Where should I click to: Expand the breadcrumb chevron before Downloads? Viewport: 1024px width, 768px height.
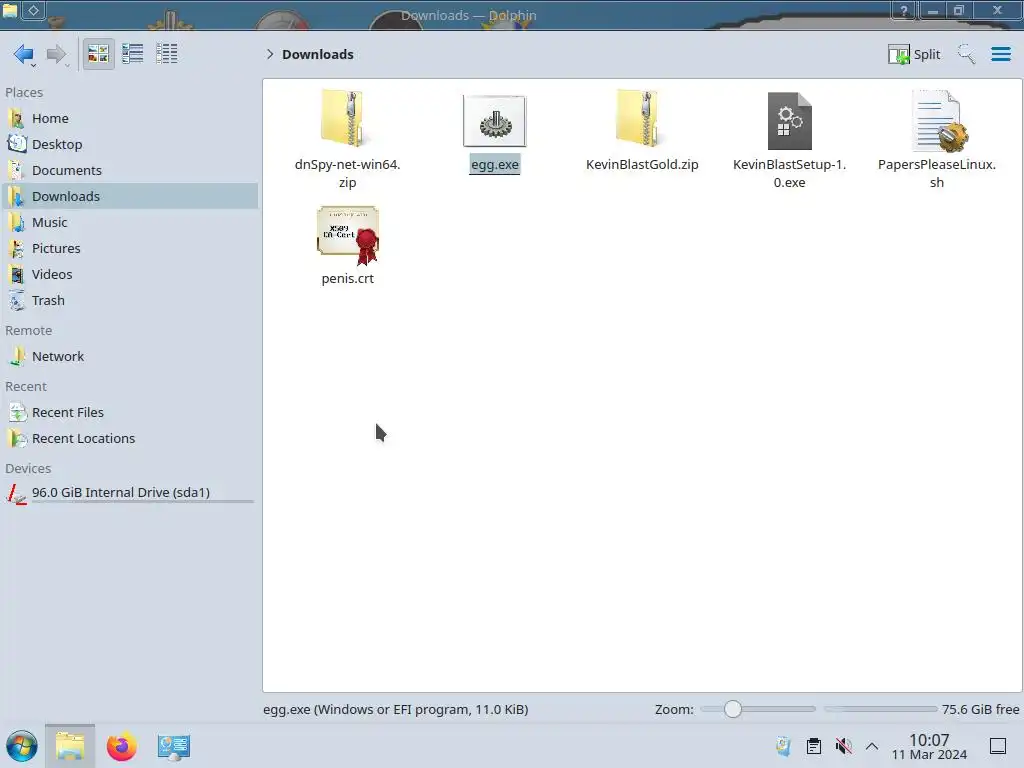tap(270, 54)
